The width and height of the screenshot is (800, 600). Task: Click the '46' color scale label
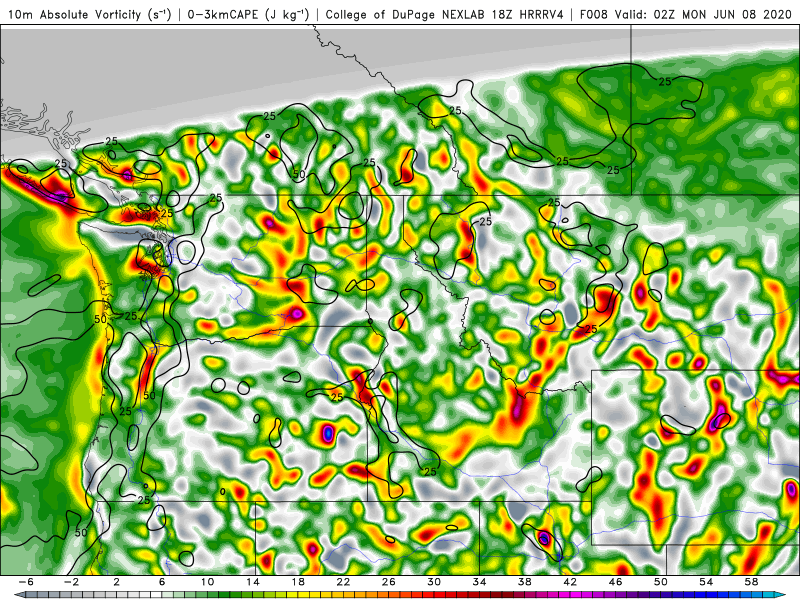[615, 582]
